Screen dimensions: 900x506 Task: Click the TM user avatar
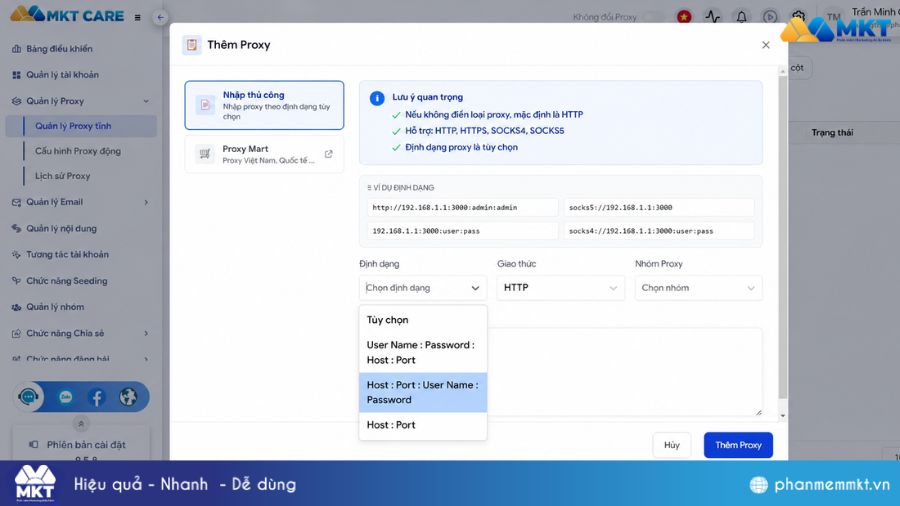click(x=833, y=17)
